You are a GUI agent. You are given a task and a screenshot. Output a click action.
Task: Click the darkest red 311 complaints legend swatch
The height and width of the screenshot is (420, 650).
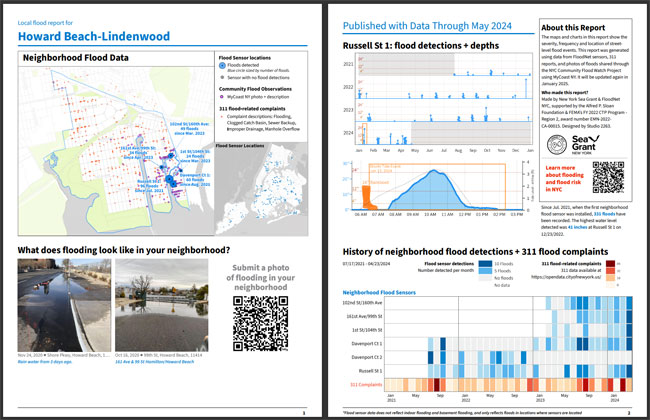coord(610,264)
